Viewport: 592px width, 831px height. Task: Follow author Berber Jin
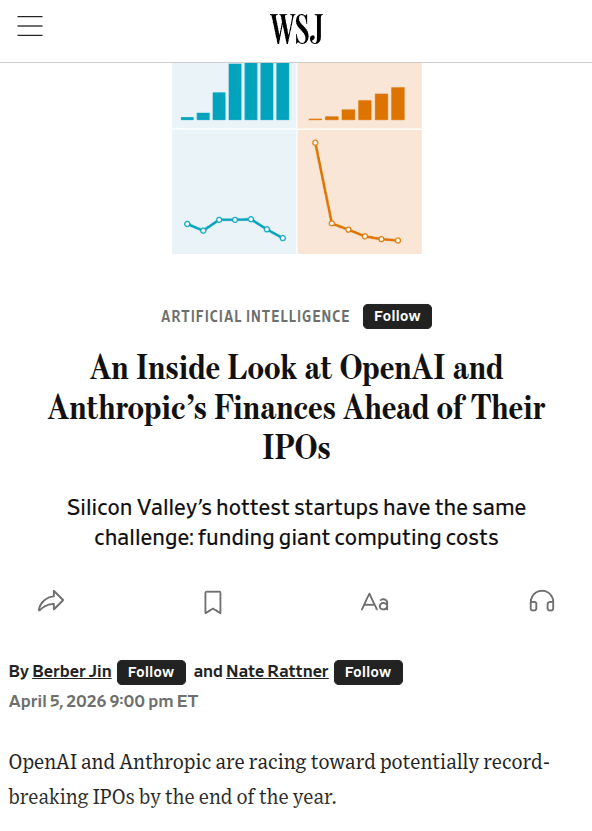point(151,672)
